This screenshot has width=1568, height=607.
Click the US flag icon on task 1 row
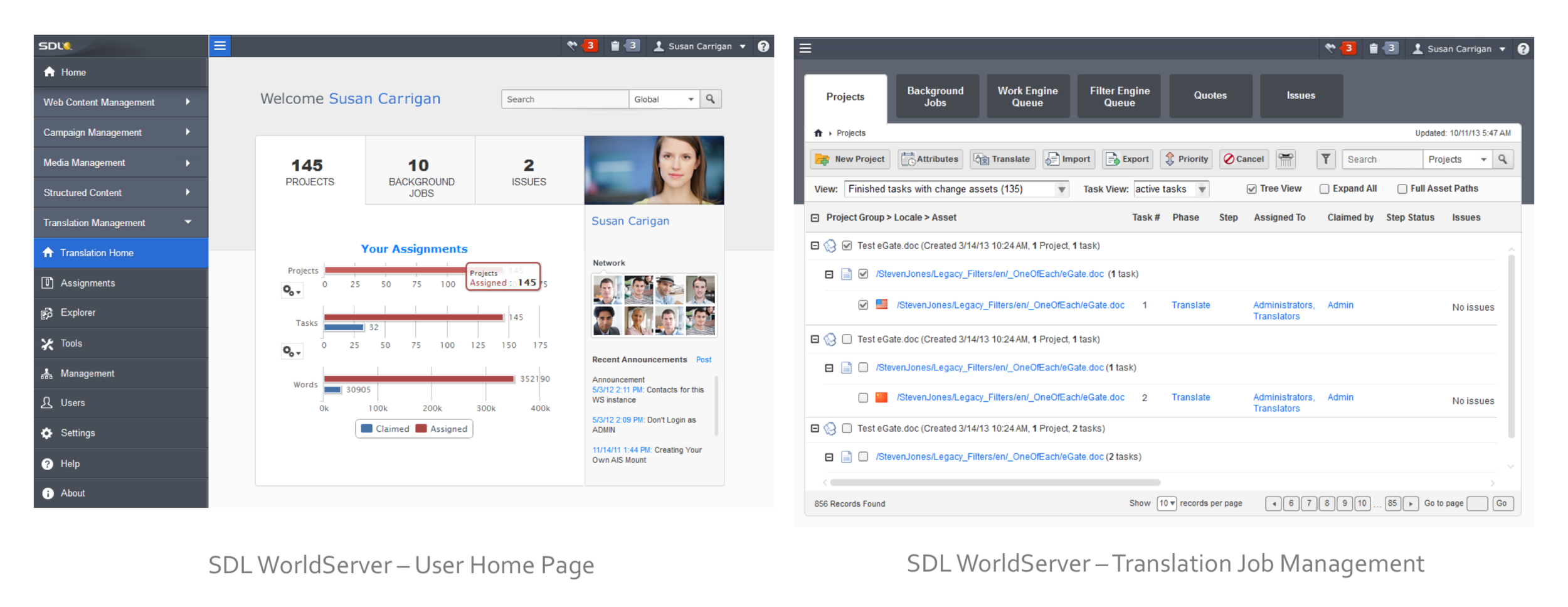[882, 304]
